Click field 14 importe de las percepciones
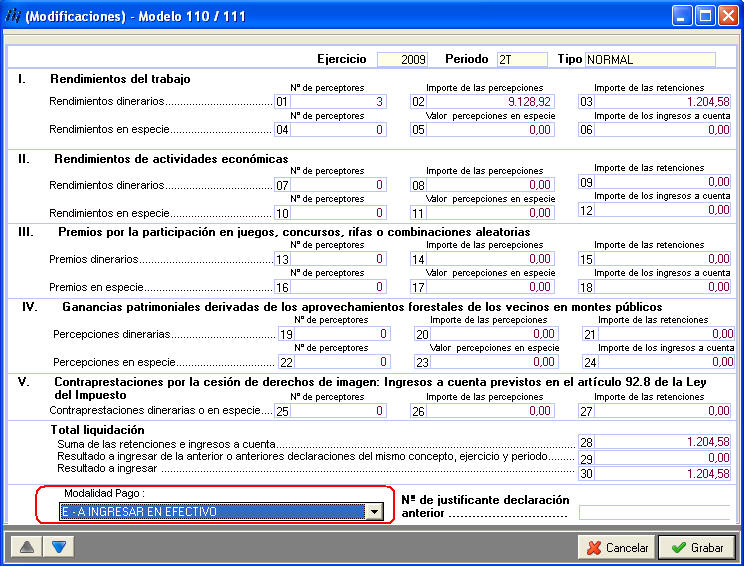The height and width of the screenshot is (567, 745). [490, 259]
